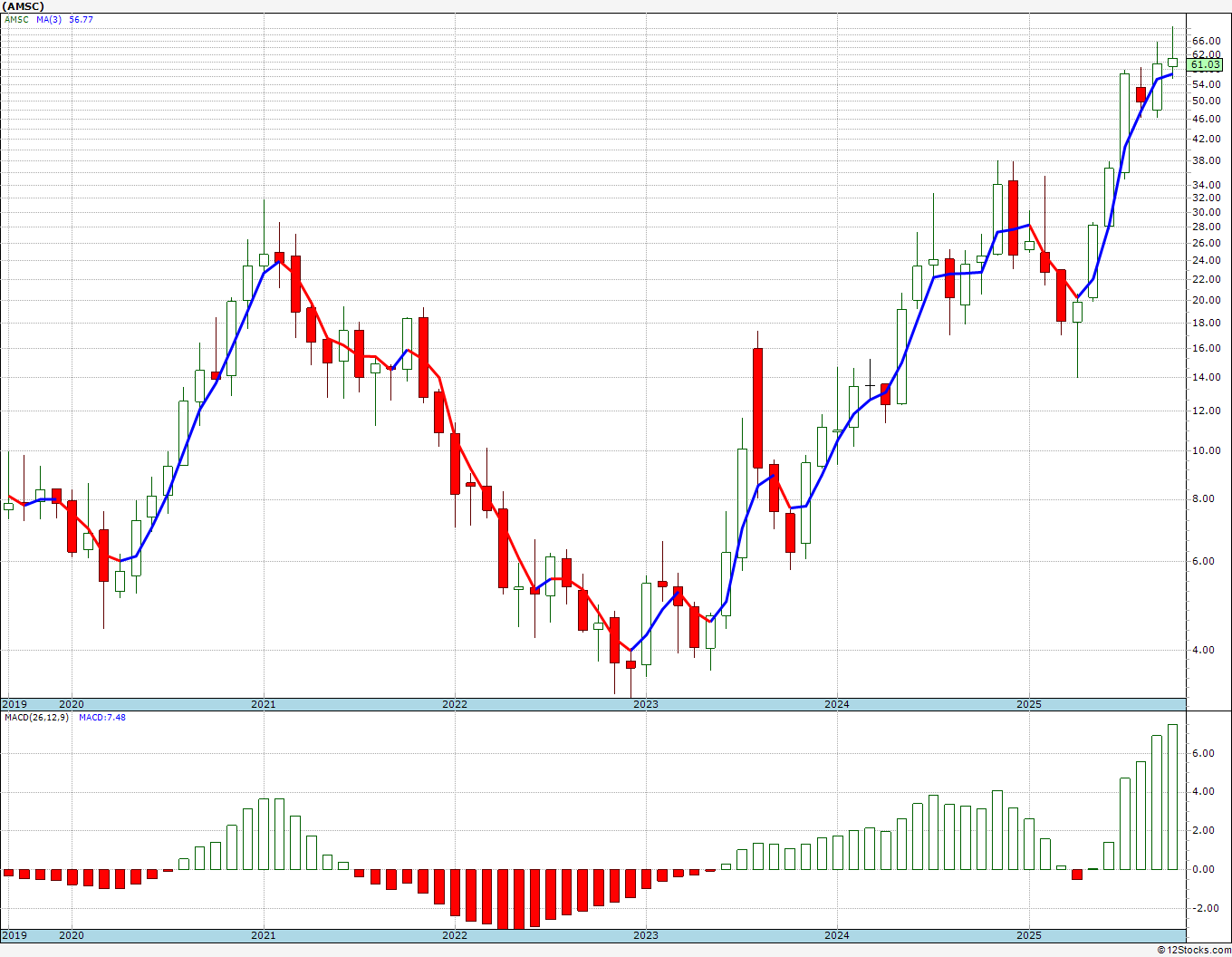
Task: Click 2024 on the MACD panel time axis
Action: click(836, 935)
